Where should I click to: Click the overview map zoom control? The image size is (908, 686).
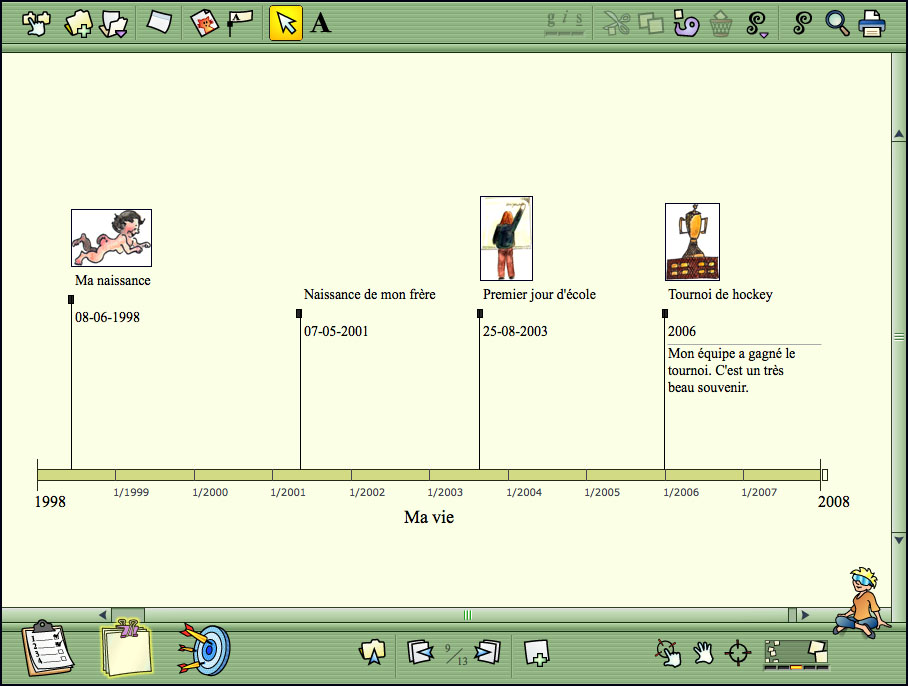pos(797,654)
